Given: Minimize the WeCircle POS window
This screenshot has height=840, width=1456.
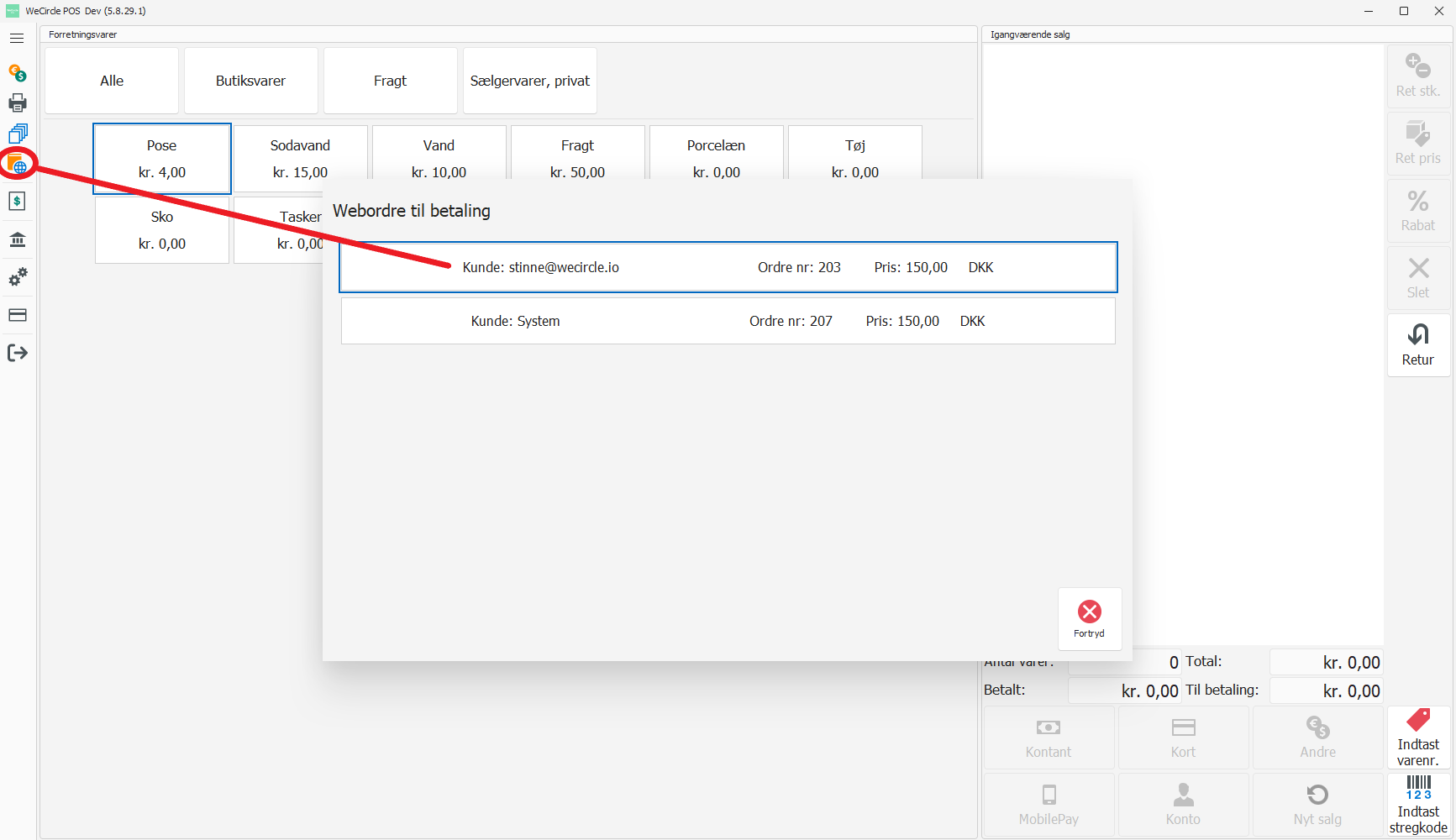Looking at the screenshot, I should [x=1369, y=11].
